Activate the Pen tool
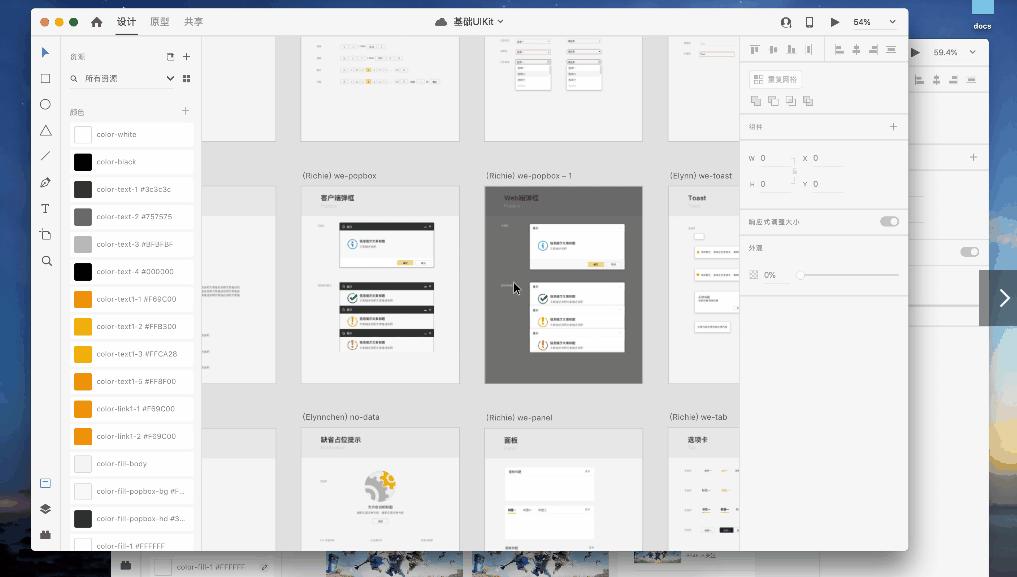 (45, 182)
